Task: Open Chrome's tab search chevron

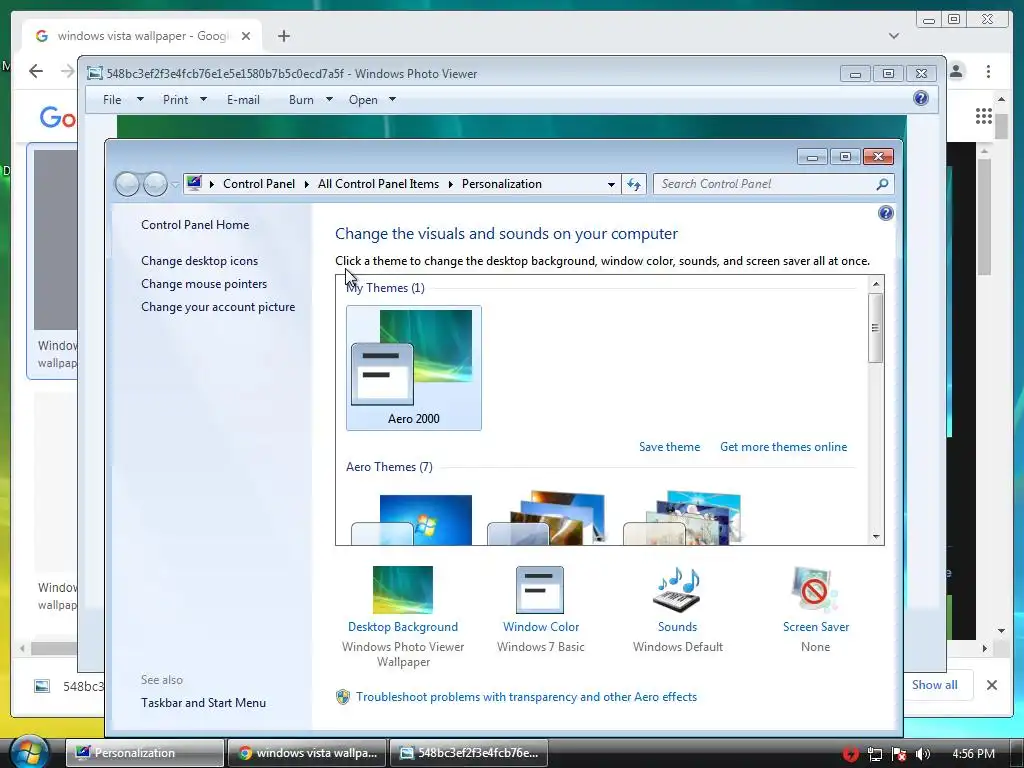Action: 893,36
